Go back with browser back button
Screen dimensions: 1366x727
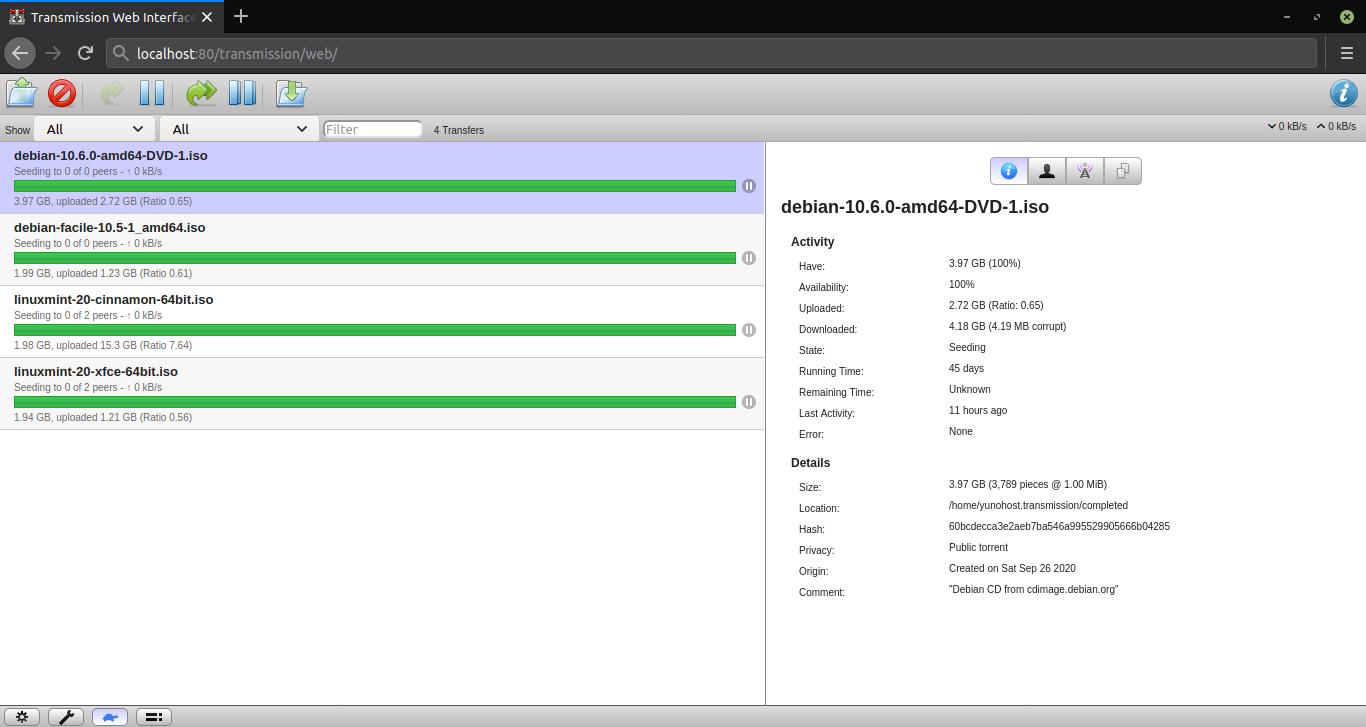point(20,53)
